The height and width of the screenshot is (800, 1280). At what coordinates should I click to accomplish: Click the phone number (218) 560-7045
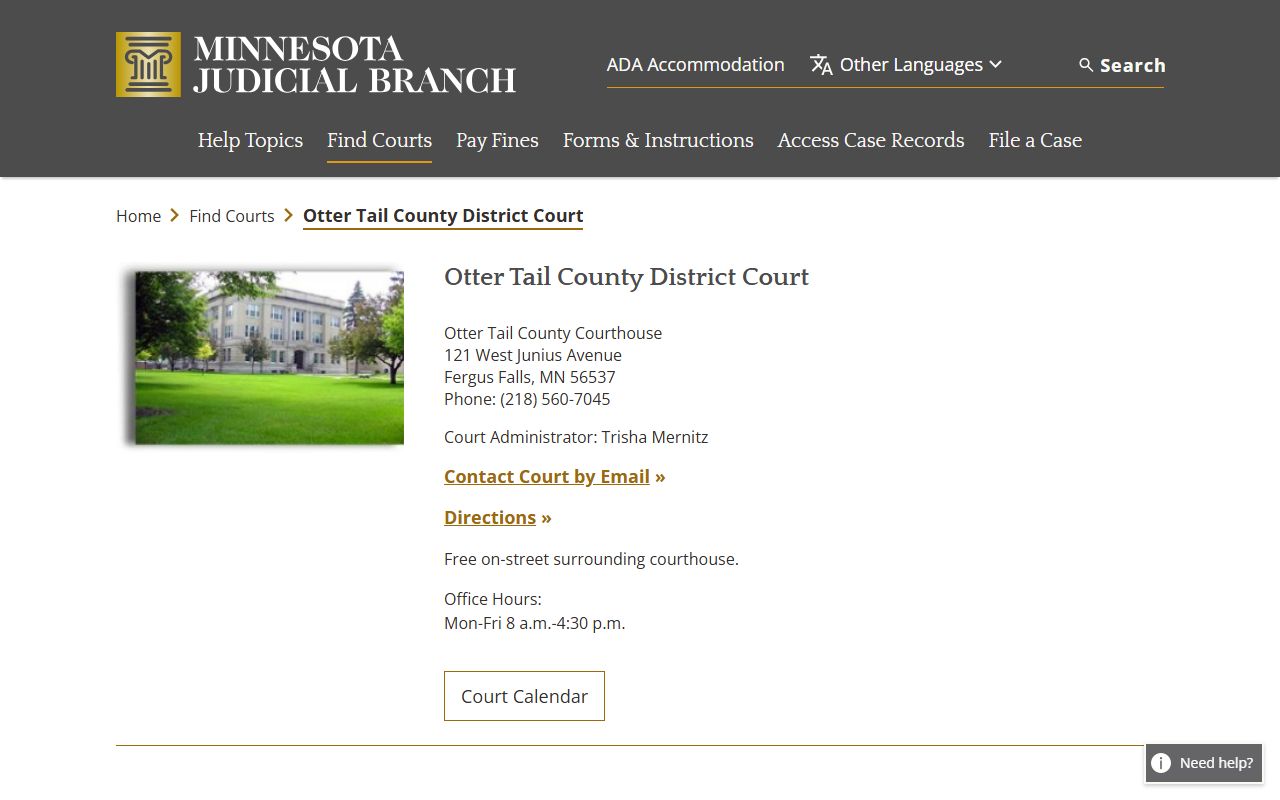tap(555, 399)
